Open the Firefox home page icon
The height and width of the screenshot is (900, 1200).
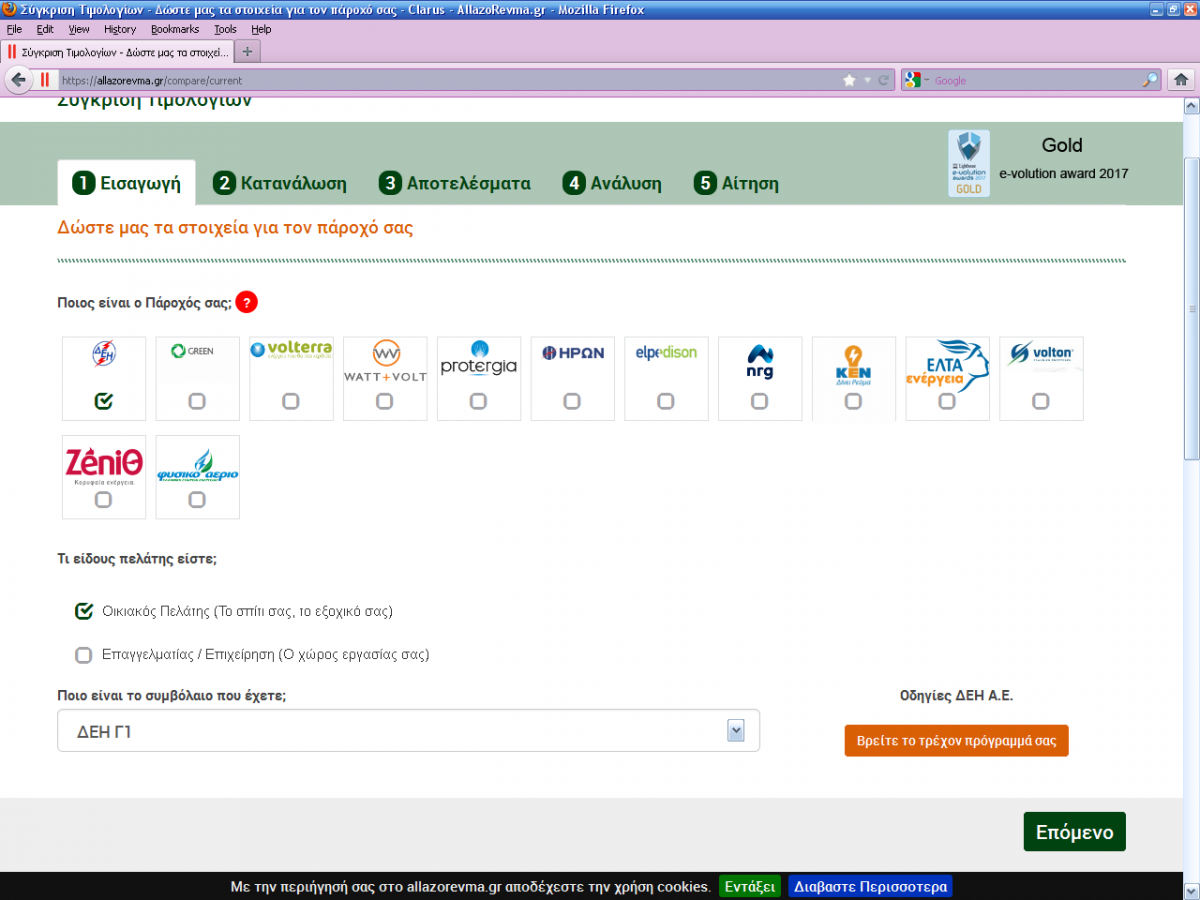[x=1181, y=80]
